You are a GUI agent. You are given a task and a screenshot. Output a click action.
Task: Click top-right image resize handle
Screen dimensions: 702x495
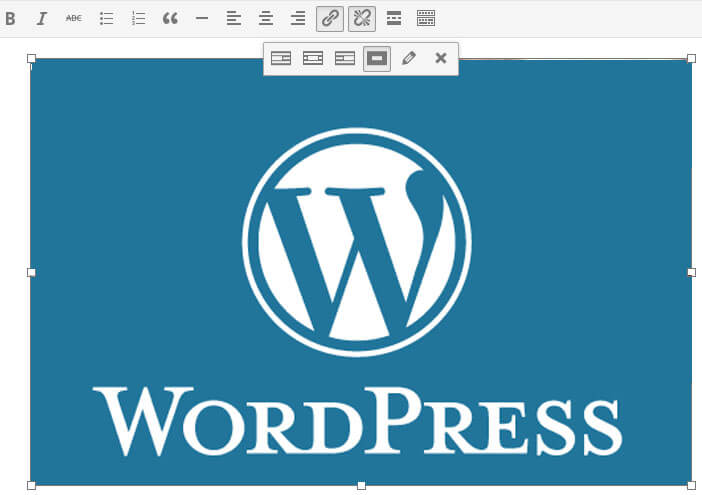pos(691,58)
